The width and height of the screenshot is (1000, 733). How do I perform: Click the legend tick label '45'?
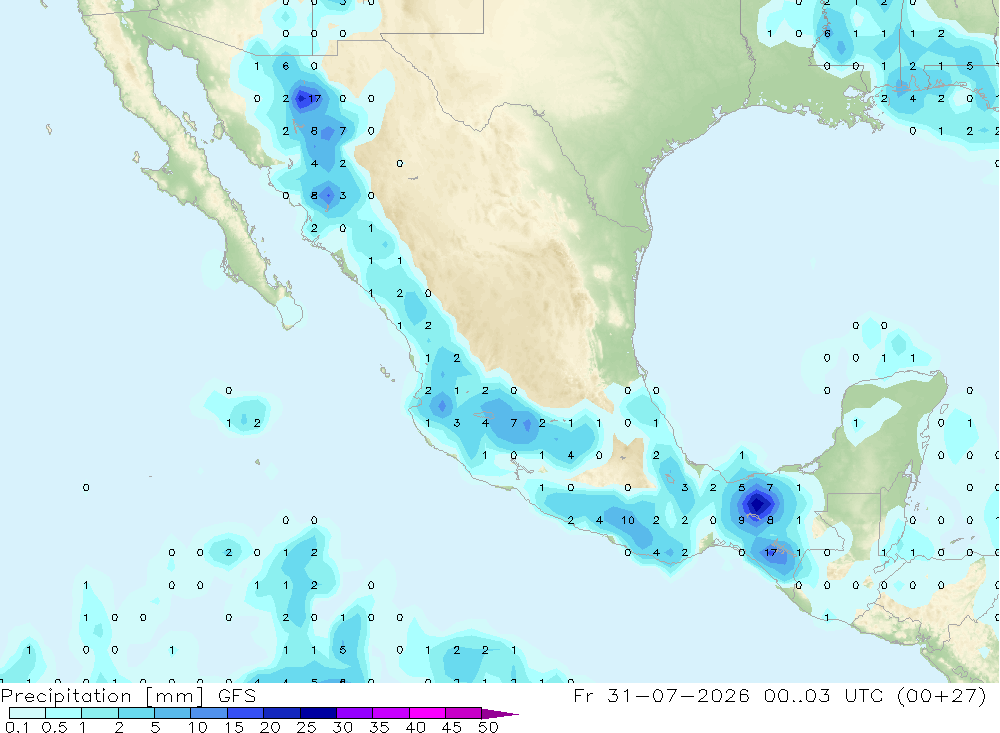pyautogui.click(x=452, y=727)
